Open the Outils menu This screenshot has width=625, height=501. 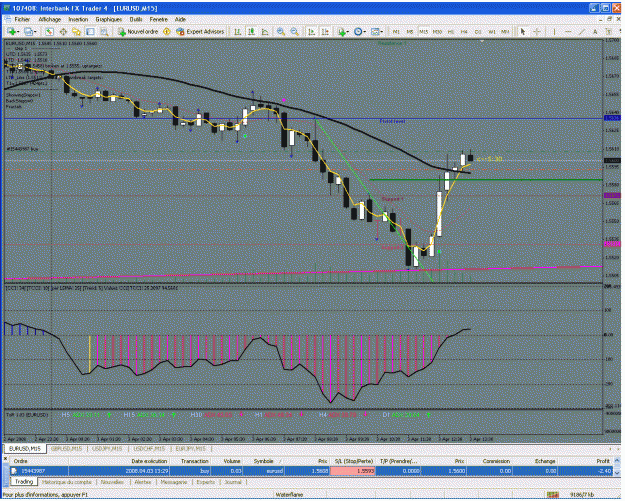point(136,19)
